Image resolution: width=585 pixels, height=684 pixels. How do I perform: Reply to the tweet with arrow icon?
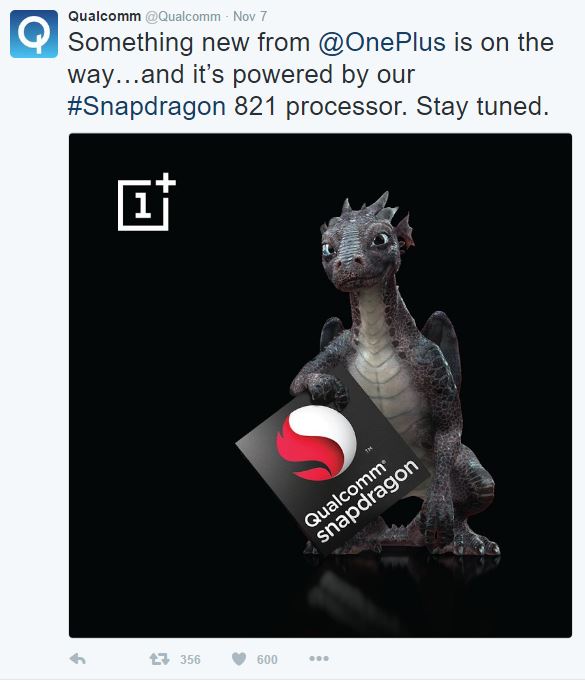tap(78, 659)
